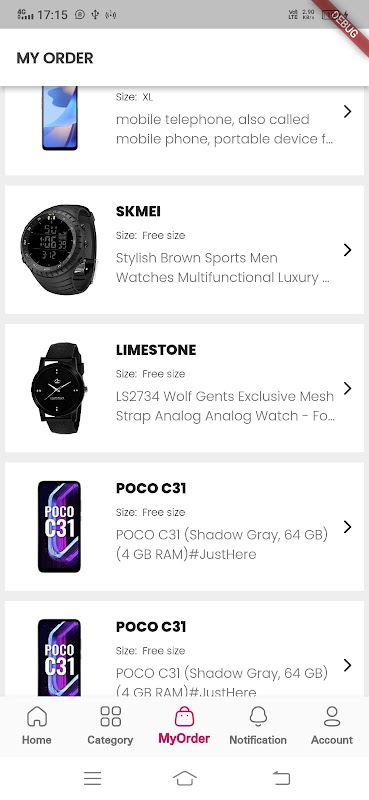Expand the mobile telephone order chevron
The height and width of the screenshot is (800, 369).
(348, 111)
